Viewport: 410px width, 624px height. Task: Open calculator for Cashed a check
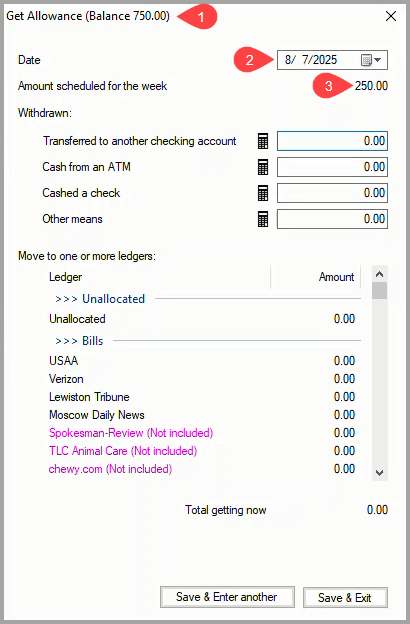(x=263, y=193)
